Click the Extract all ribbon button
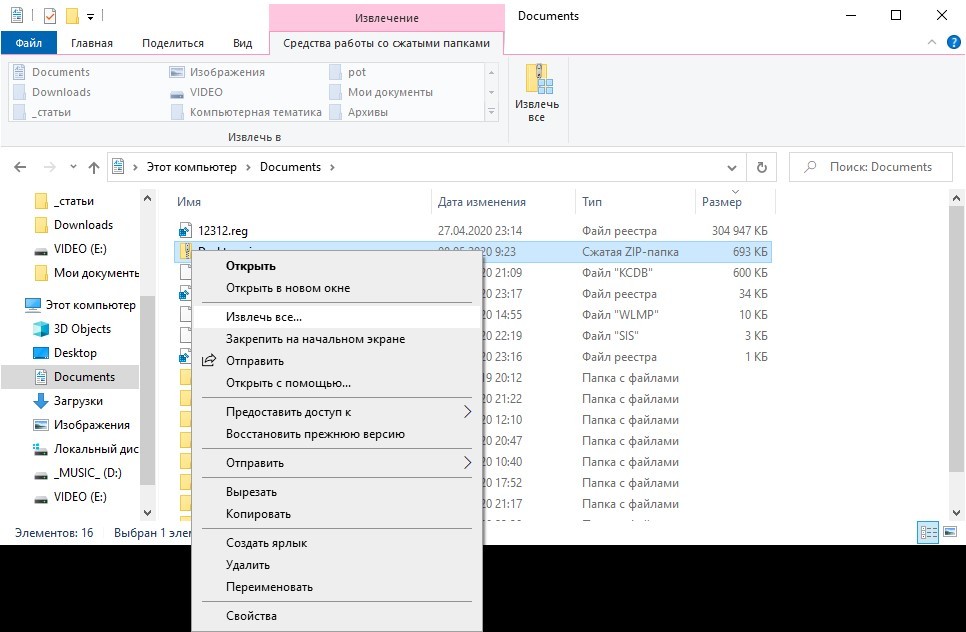Screen dimensions: 966x632 pos(537,93)
